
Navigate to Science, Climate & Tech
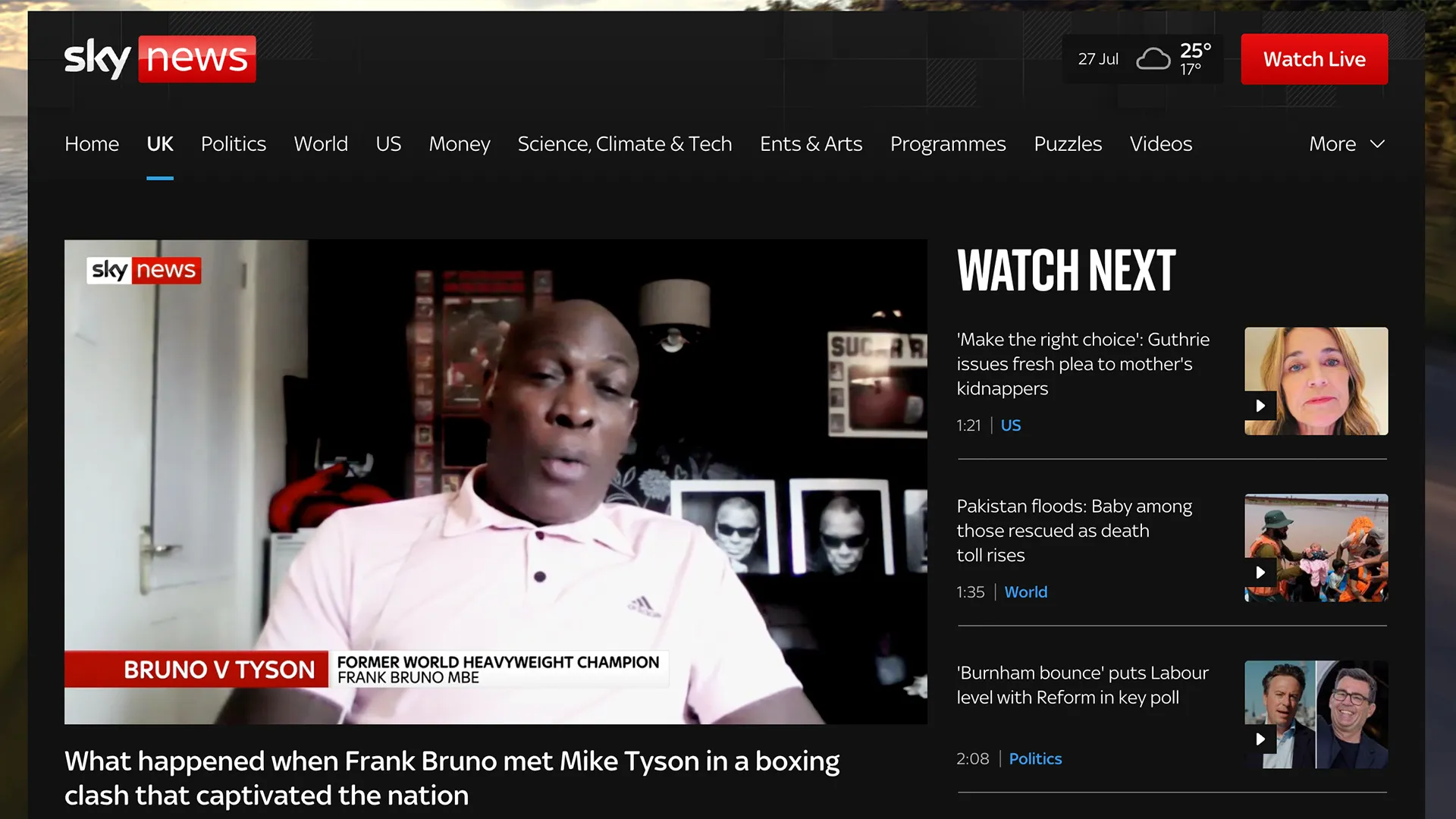coord(625,144)
